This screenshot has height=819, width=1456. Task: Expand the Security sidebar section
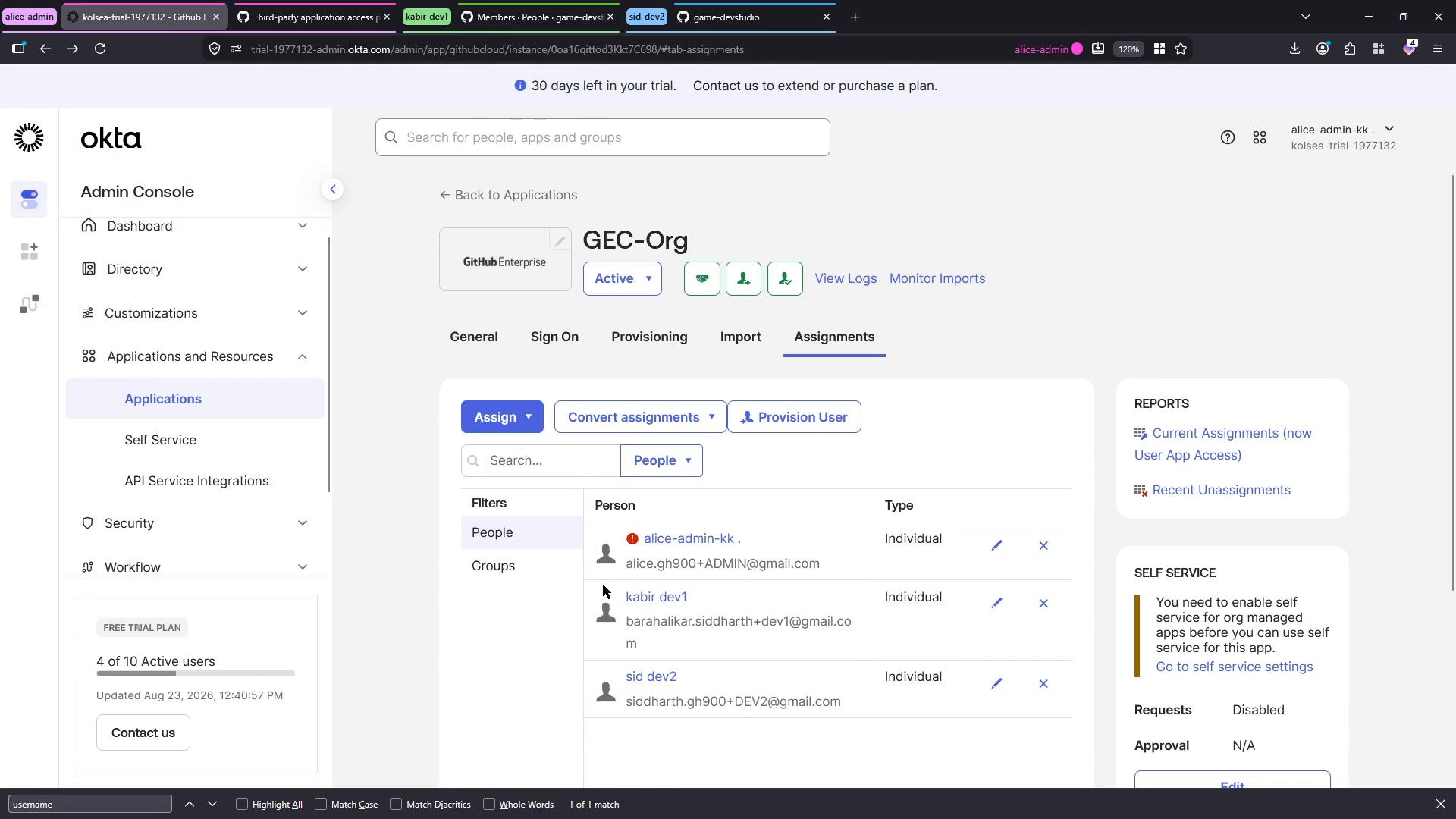click(195, 523)
